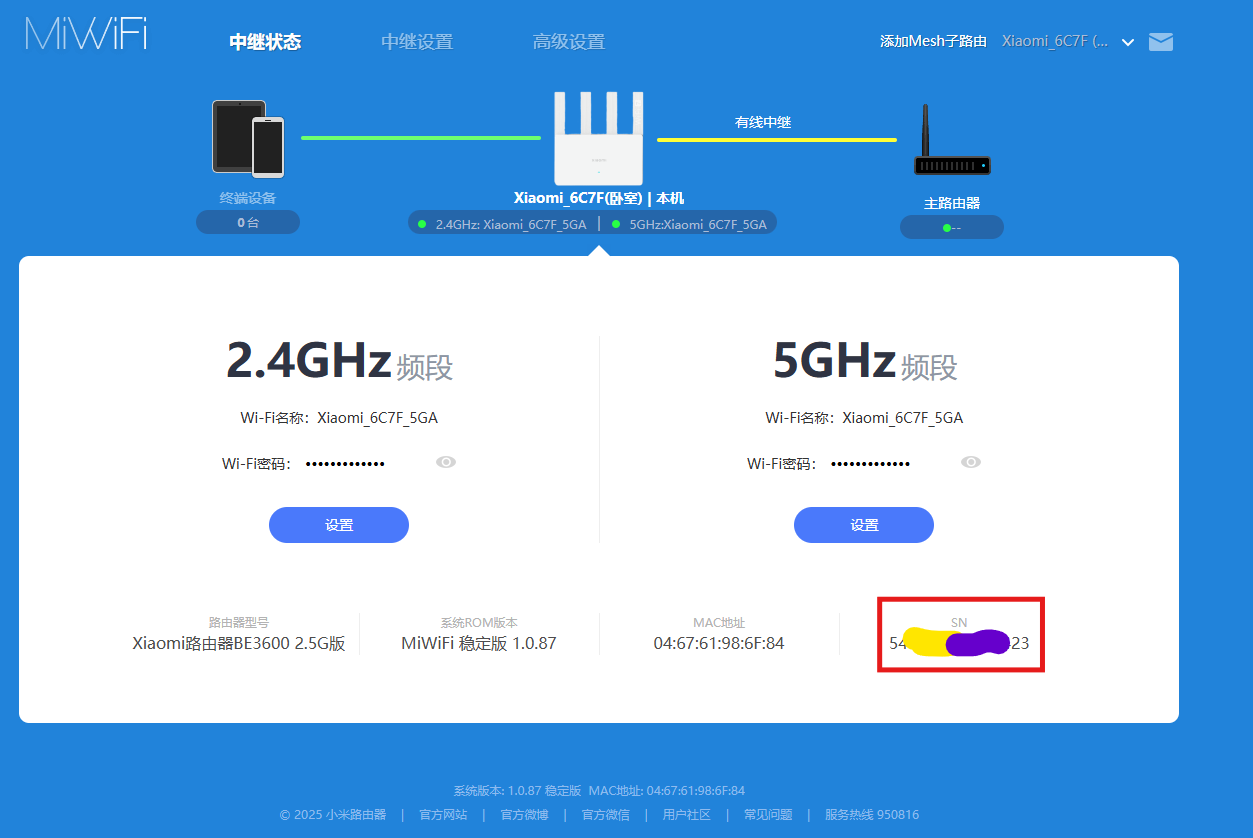The height and width of the screenshot is (838, 1253).
Task: Click the 终端设备 label
Action: pyautogui.click(x=248, y=198)
